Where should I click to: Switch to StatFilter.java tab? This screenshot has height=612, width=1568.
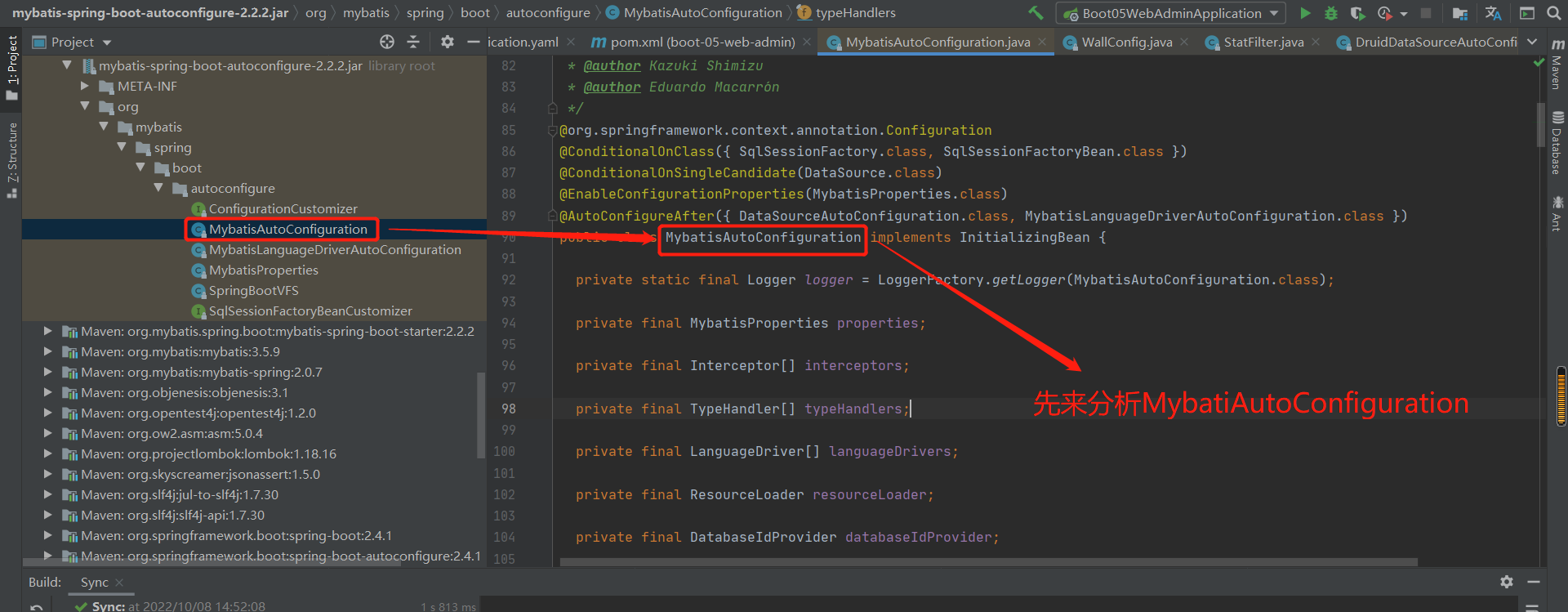[1263, 42]
